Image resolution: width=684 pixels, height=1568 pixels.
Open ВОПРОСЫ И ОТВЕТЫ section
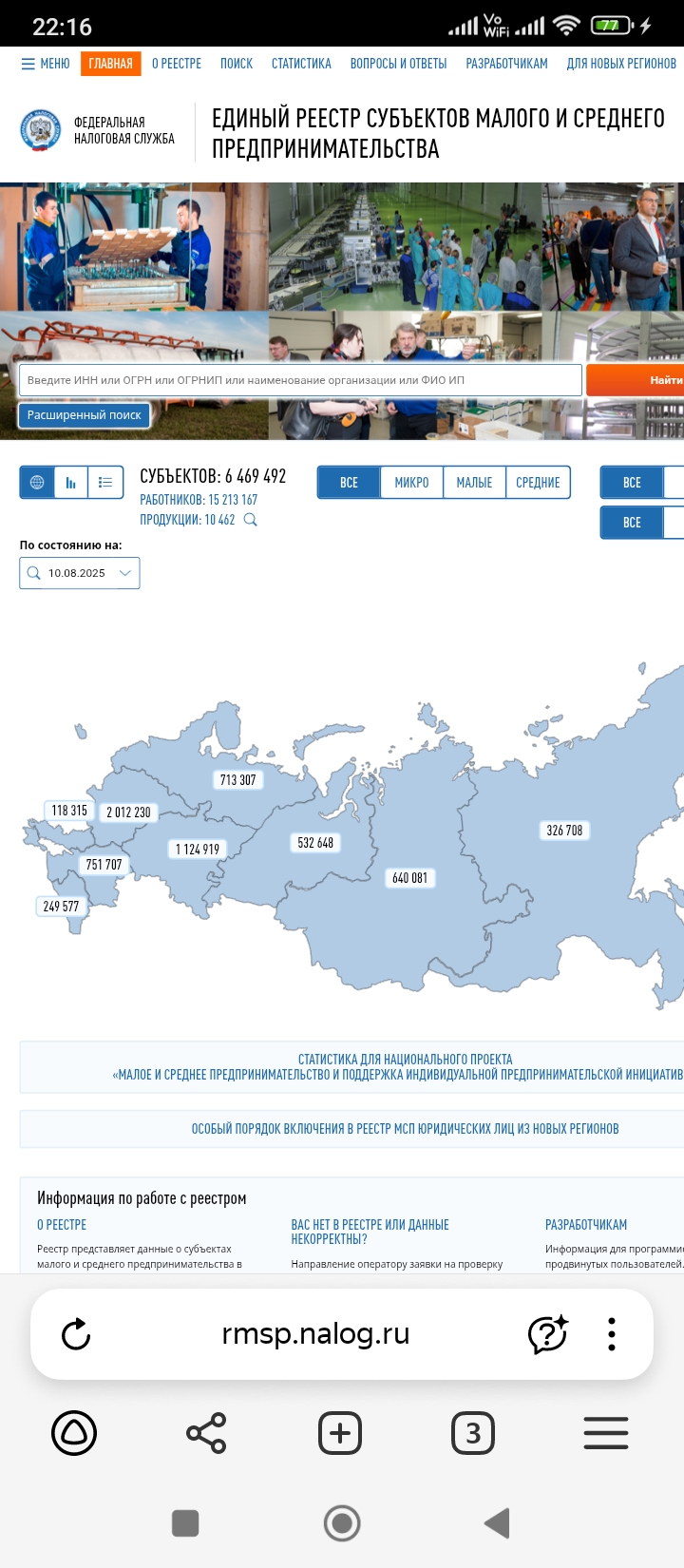(398, 64)
